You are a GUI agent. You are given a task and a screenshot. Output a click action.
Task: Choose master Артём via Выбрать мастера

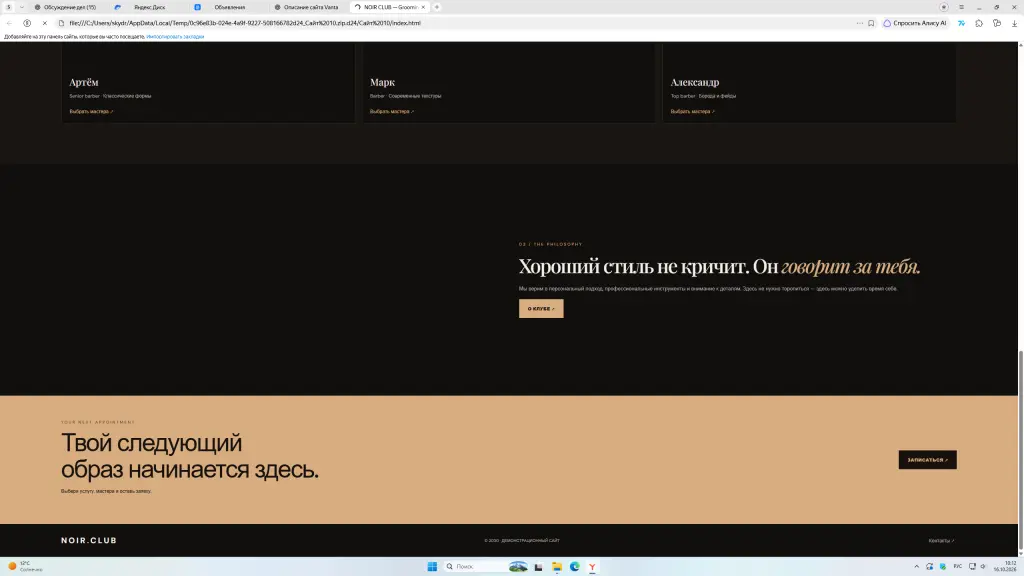[x=91, y=112]
